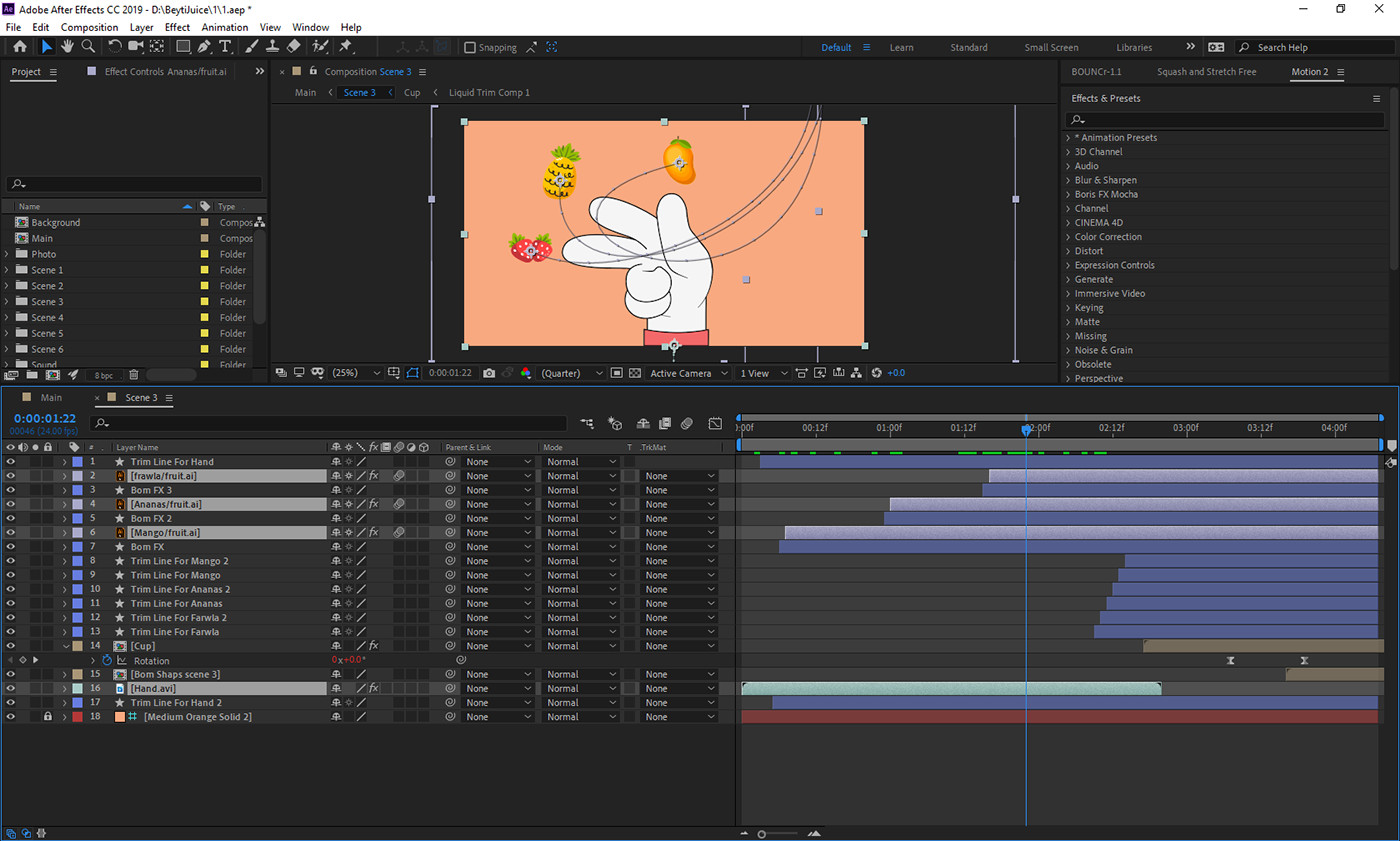The height and width of the screenshot is (841, 1400).
Task: Select the Zoom tool magnifier
Action: 88,47
